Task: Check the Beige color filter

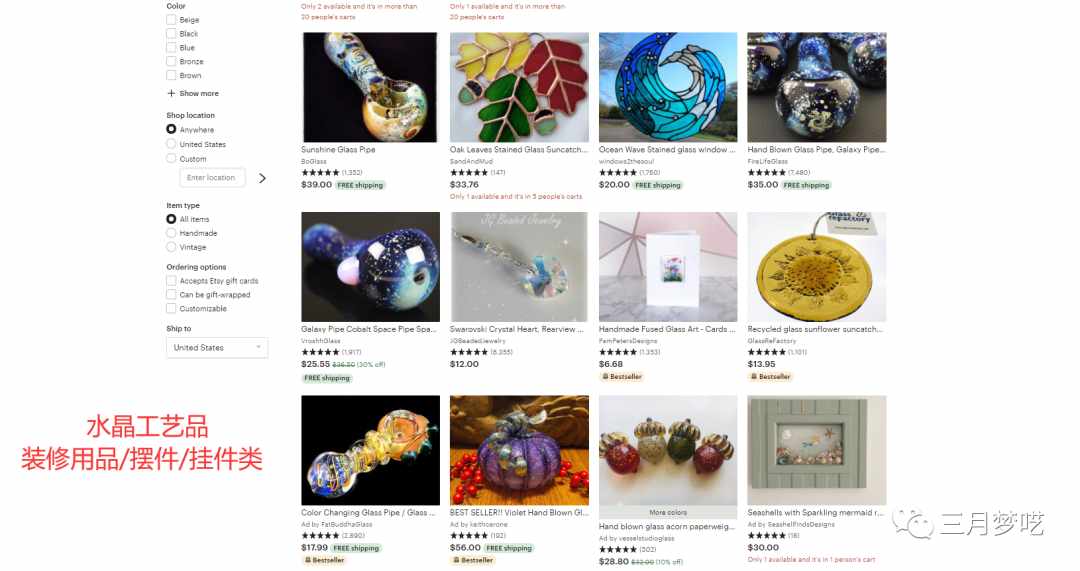Action: pos(171,20)
